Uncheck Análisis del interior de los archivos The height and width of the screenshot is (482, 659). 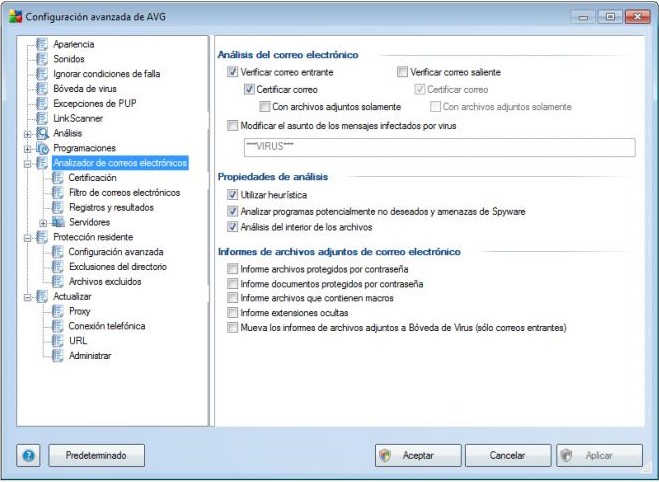click(x=232, y=227)
